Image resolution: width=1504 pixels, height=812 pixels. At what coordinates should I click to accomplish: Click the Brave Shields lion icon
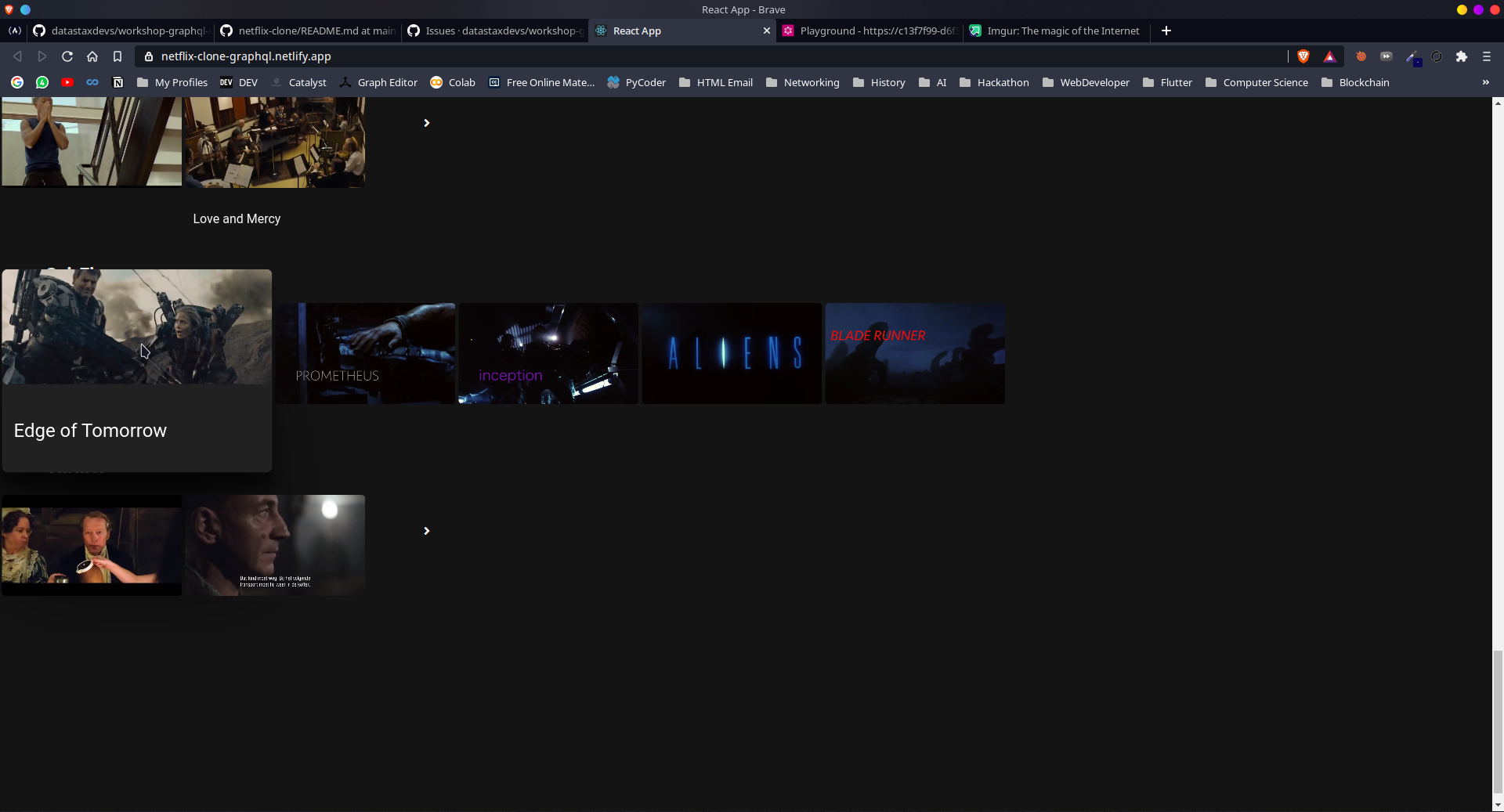[1304, 56]
